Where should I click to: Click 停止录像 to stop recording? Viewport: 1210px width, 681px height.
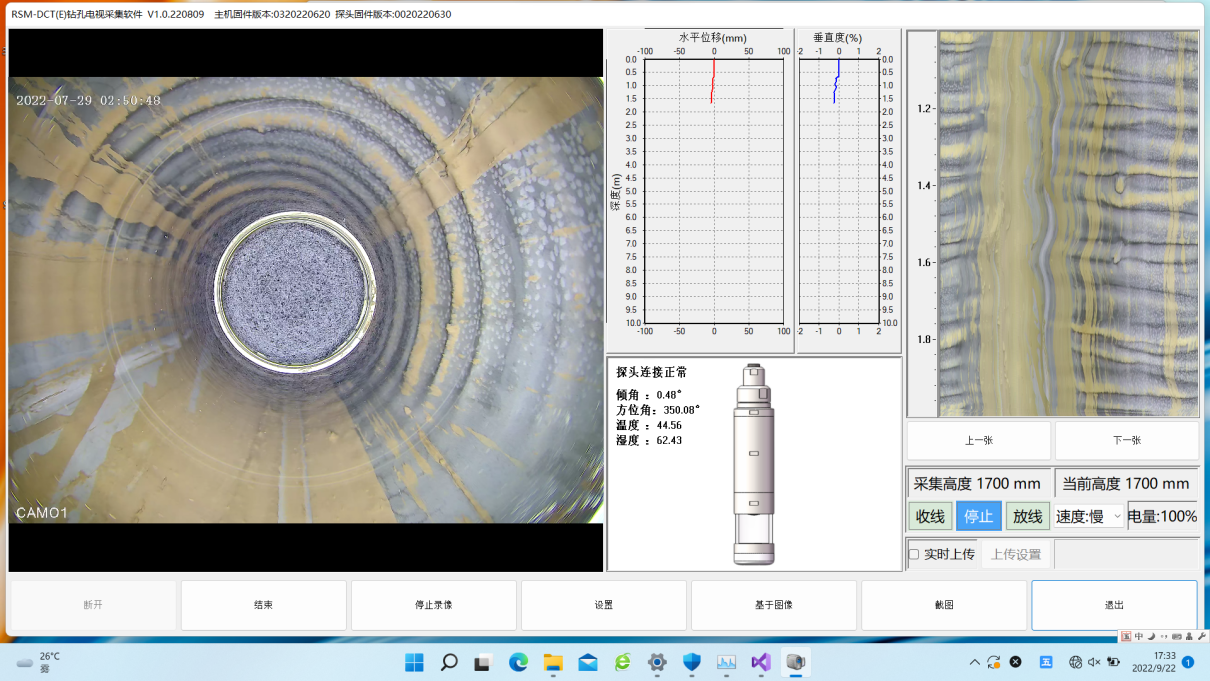tap(433, 605)
